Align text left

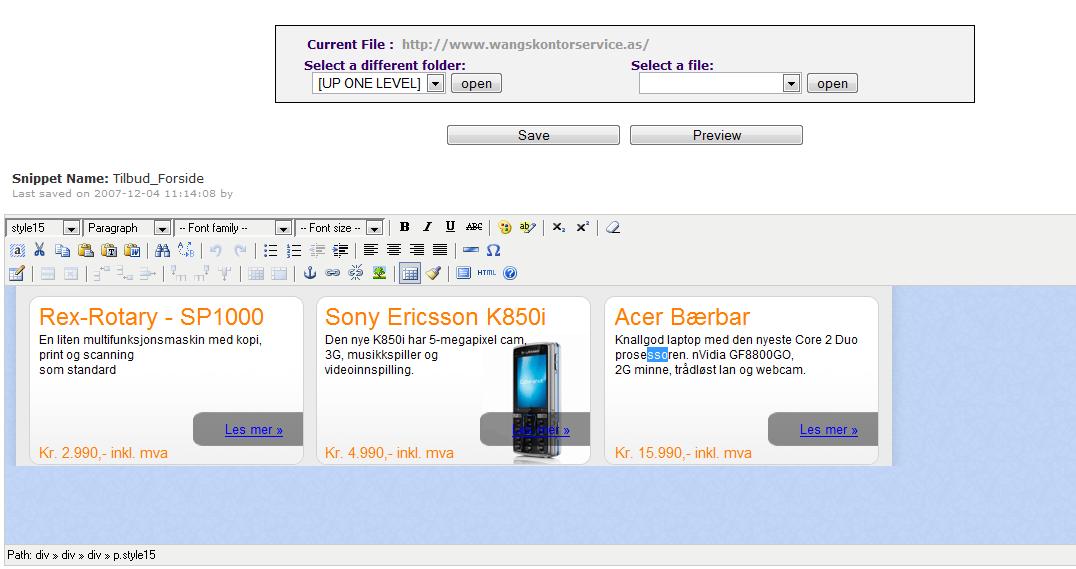[x=371, y=251]
